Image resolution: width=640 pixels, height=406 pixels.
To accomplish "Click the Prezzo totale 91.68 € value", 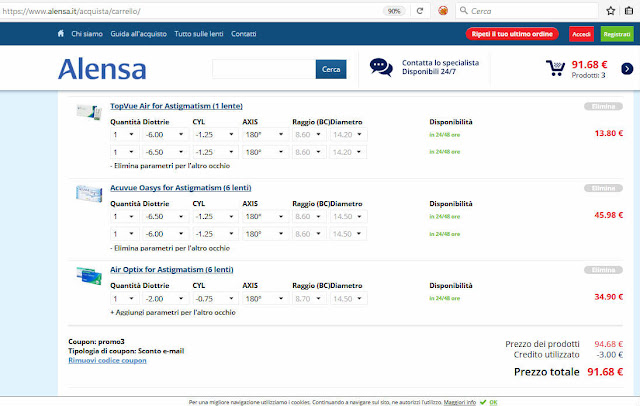I will [x=605, y=372].
